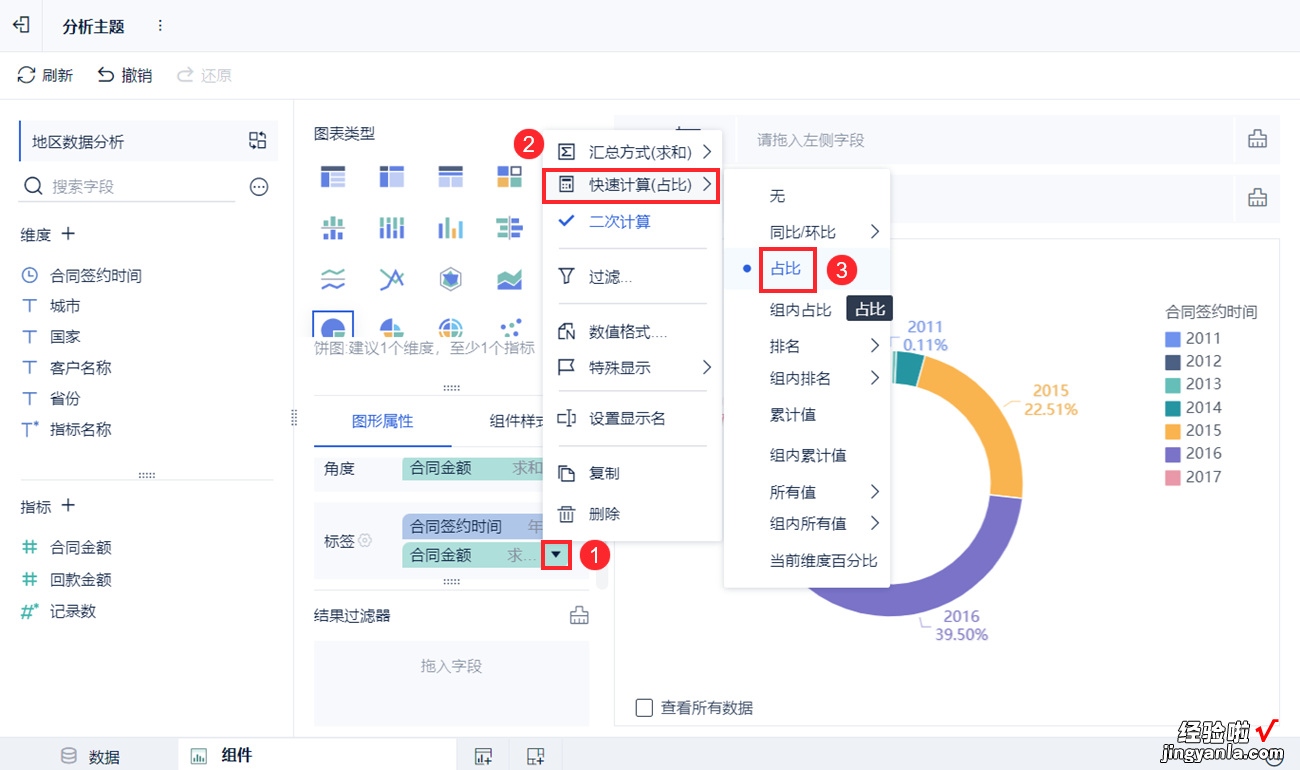Choose the scatter chart type icon
The height and width of the screenshot is (770, 1300).
pyautogui.click(x=510, y=328)
